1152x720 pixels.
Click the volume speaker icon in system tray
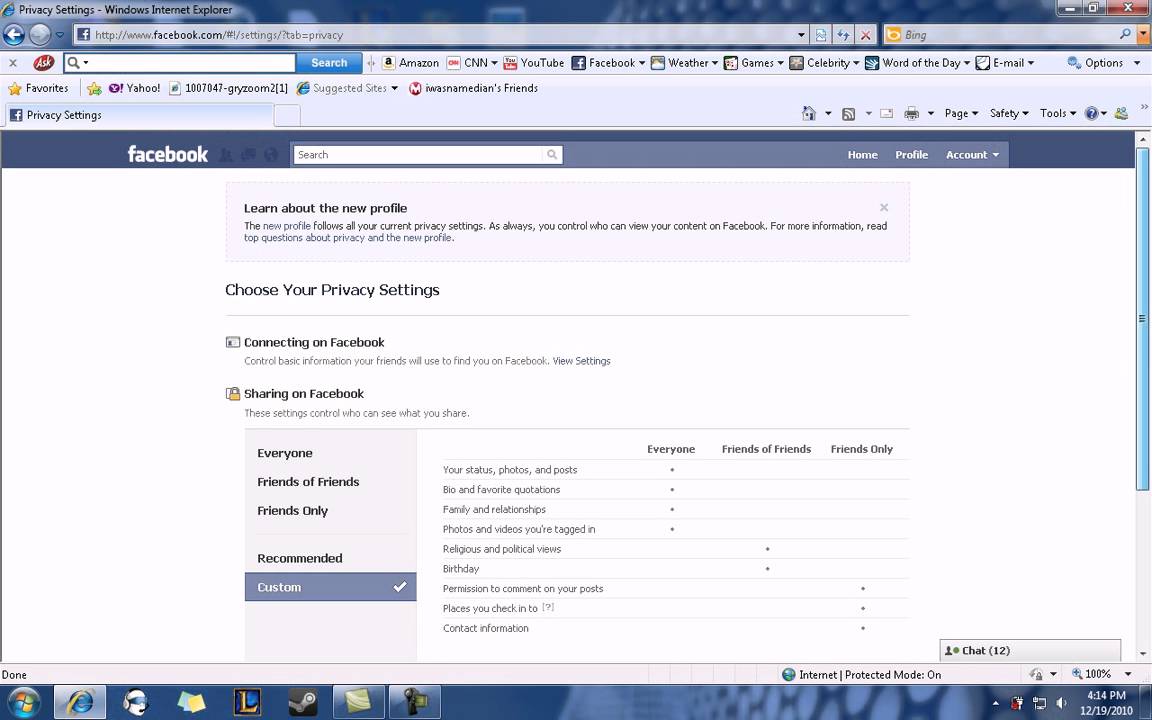coord(1061,703)
